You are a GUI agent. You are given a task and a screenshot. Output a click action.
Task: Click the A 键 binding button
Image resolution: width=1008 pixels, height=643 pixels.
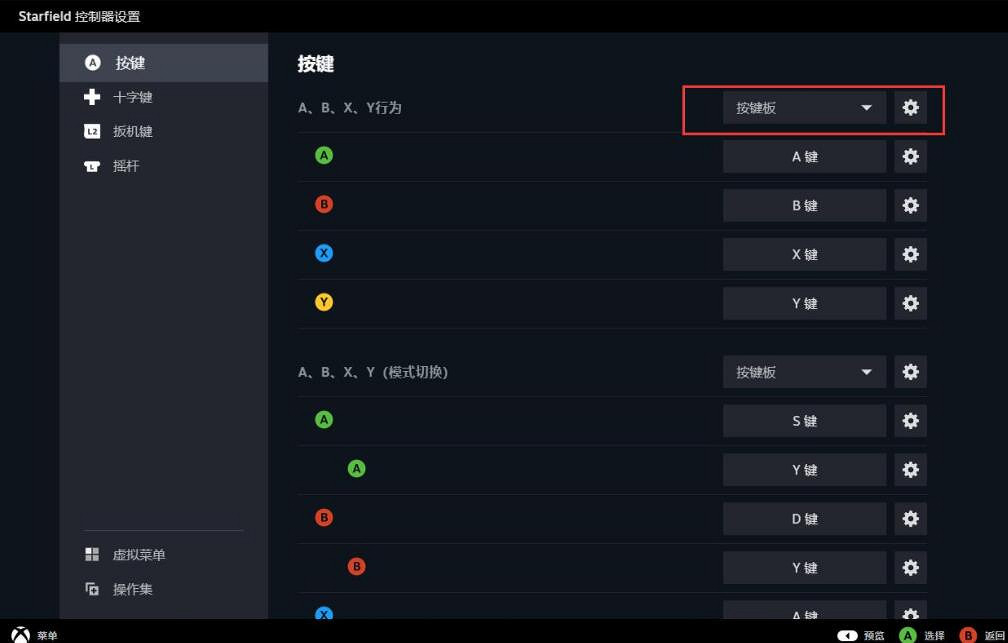(804, 157)
